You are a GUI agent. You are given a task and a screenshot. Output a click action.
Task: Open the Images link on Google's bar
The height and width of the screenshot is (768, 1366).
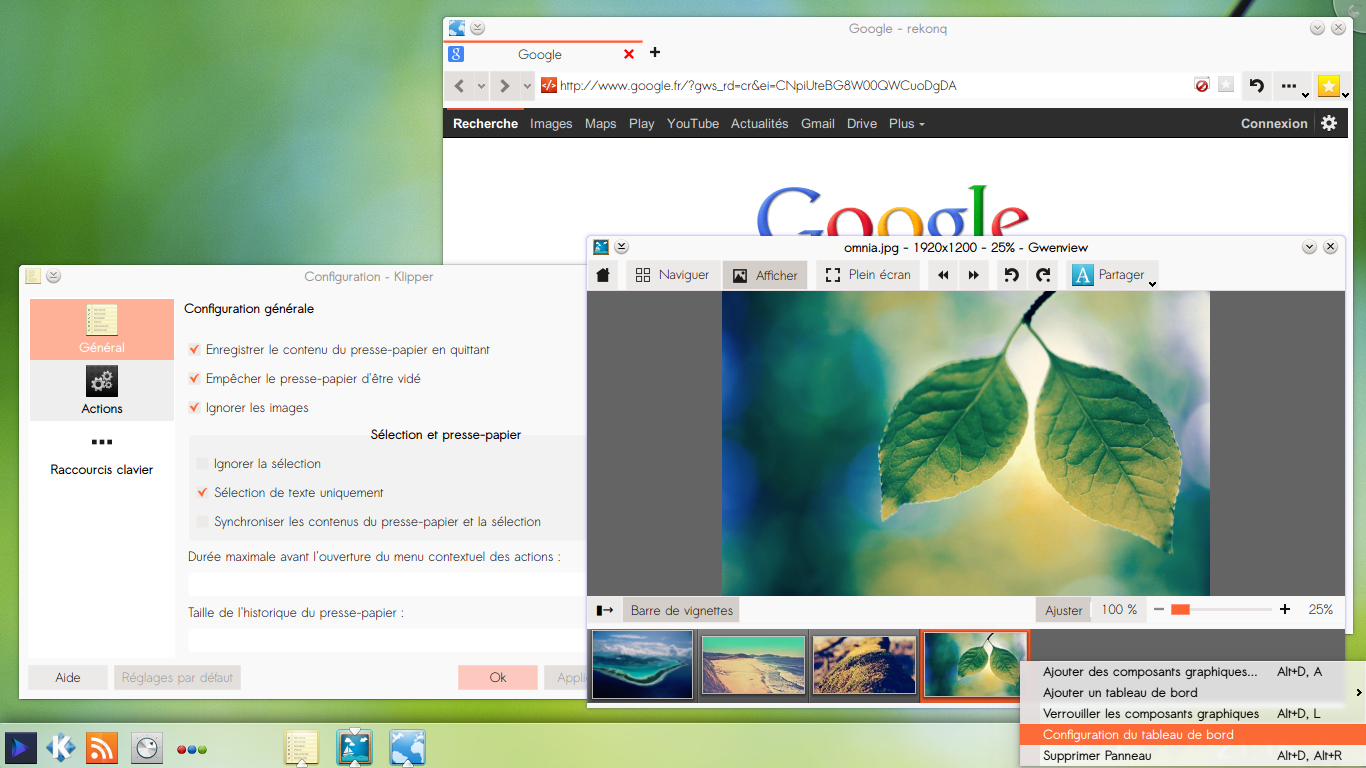click(x=551, y=124)
